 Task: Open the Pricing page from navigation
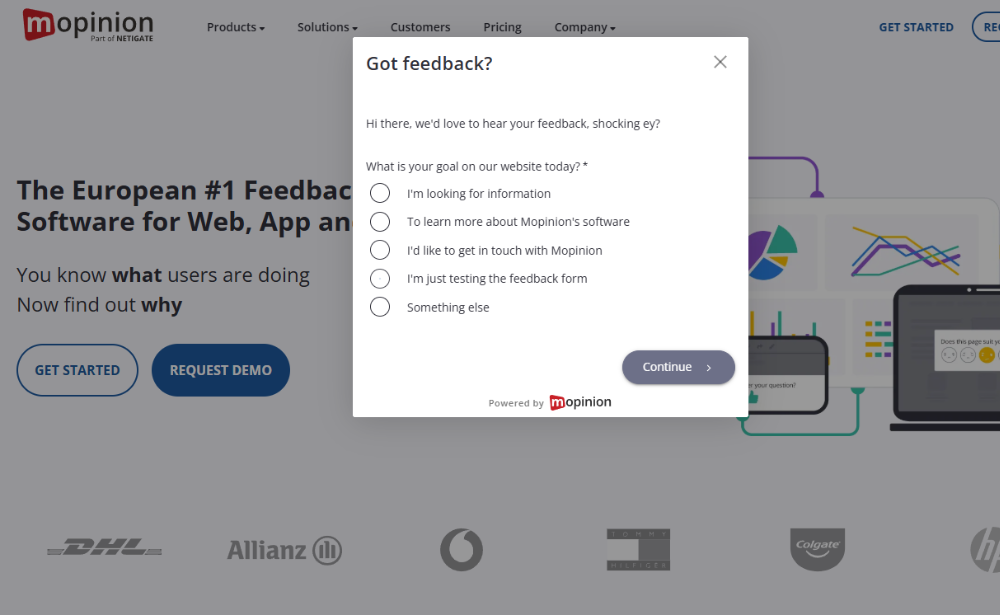tap(502, 27)
